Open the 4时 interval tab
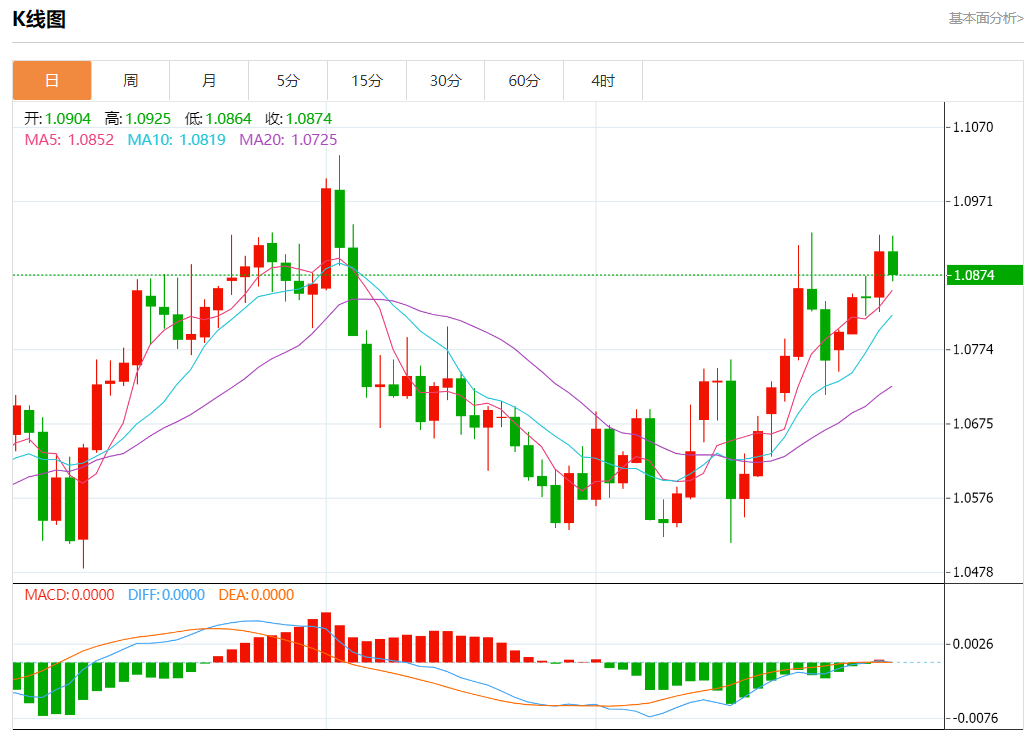The height and width of the screenshot is (730, 1027). [603, 81]
